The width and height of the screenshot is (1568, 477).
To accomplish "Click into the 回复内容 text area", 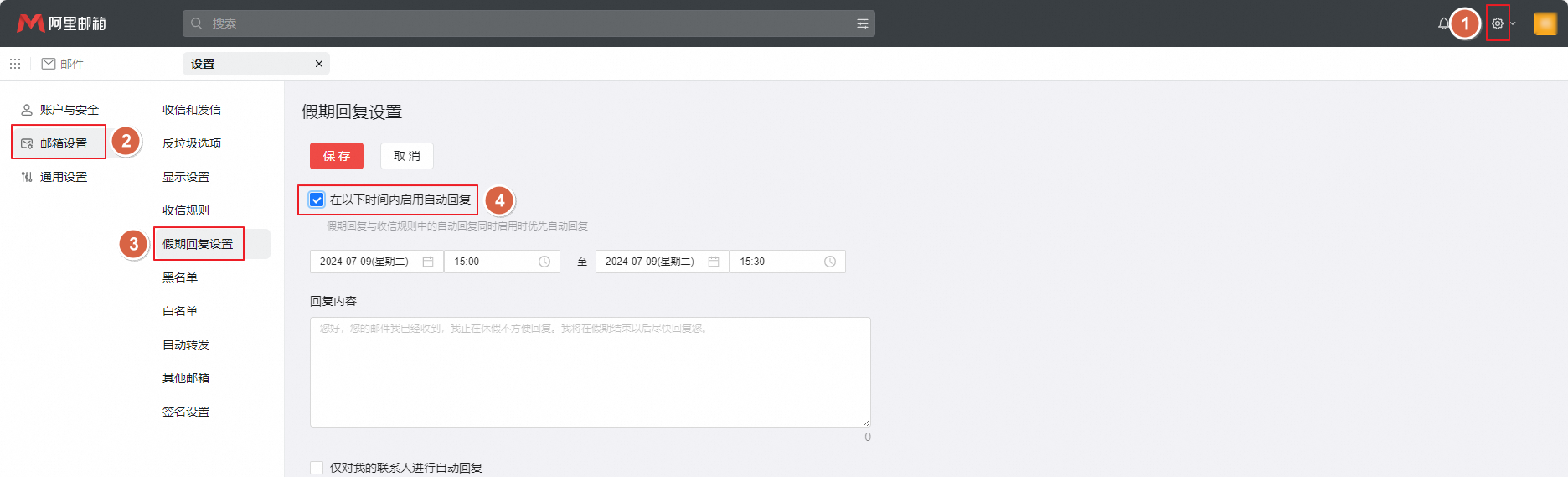I will (x=590, y=372).
